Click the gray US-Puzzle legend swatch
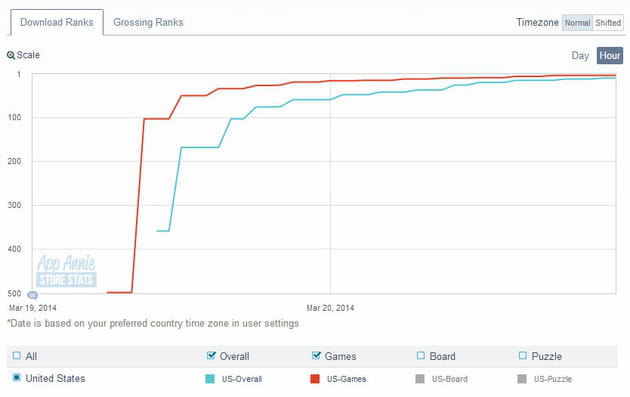This screenshot has height=397, width=630. pos(522,379)
